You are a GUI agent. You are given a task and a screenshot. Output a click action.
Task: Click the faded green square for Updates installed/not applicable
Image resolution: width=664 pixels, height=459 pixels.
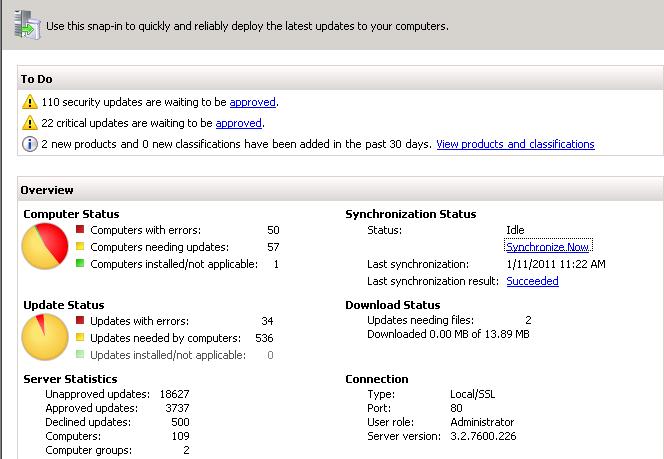80,354
